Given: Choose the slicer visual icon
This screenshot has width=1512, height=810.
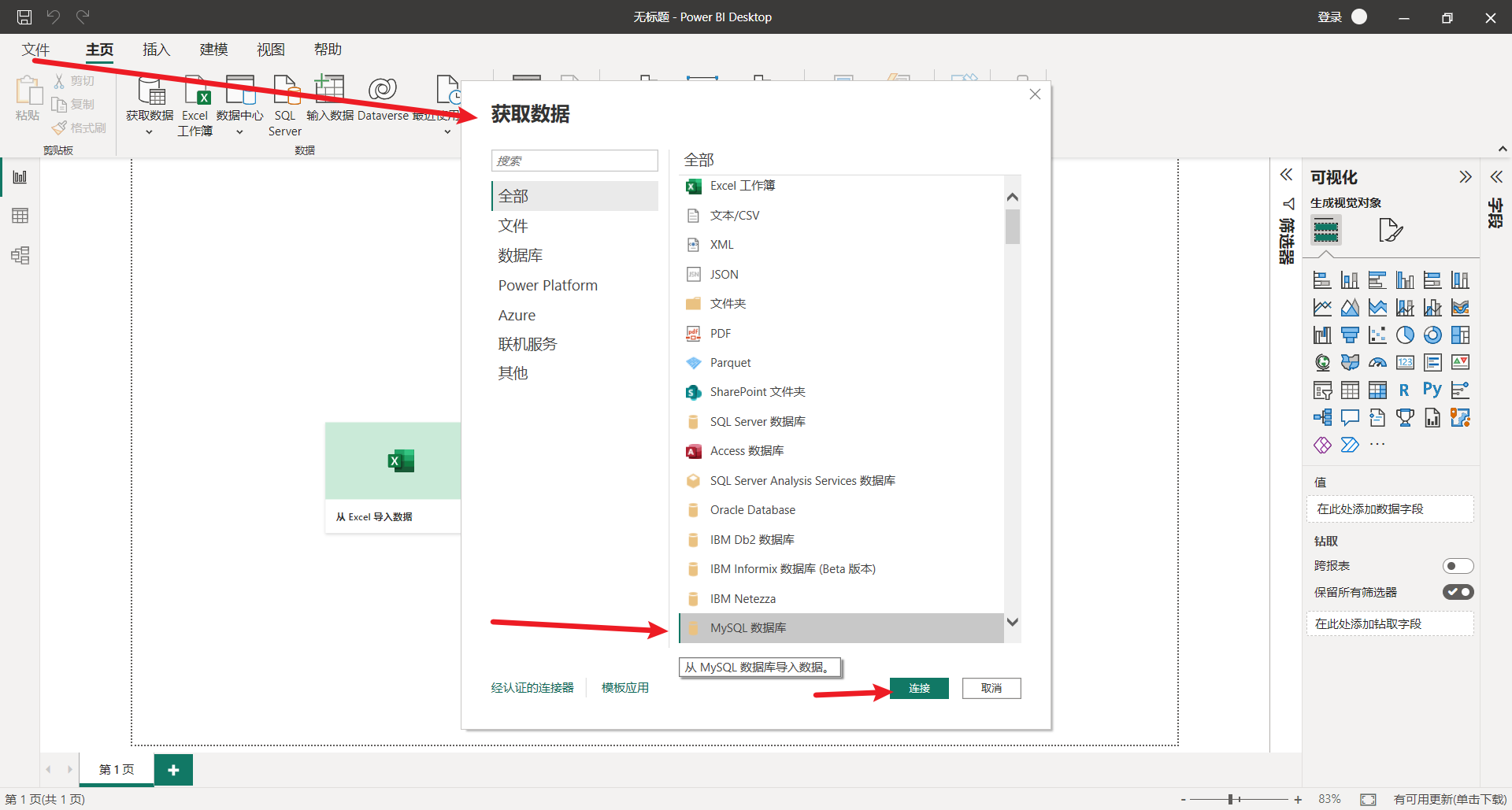Looking at the screenshot, I should tap(1322, 390).
